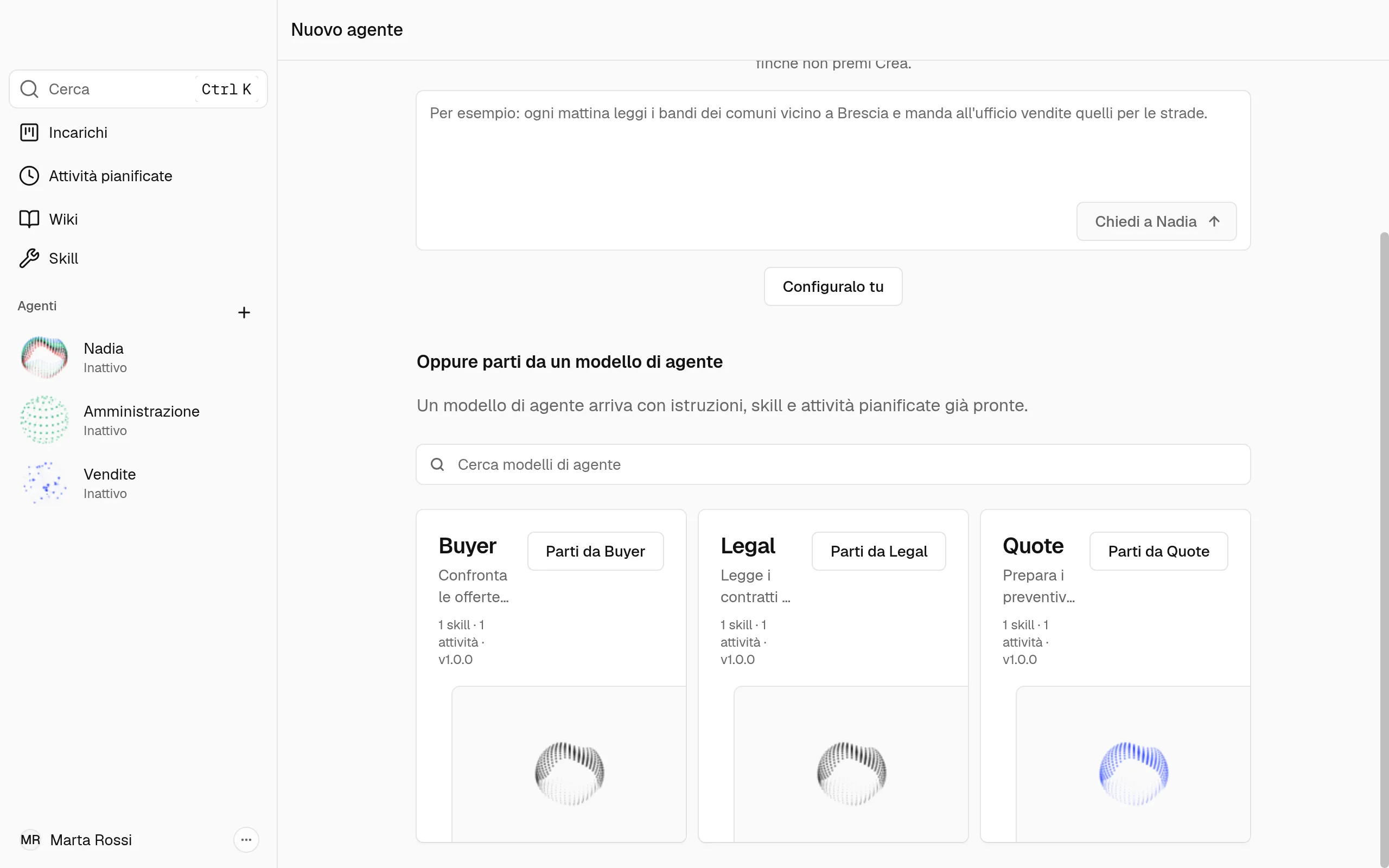The width and height of the screenshot is (1389, 868).
Task: Click the Ctrl K shortcut badge
Action: click(226, 89)
